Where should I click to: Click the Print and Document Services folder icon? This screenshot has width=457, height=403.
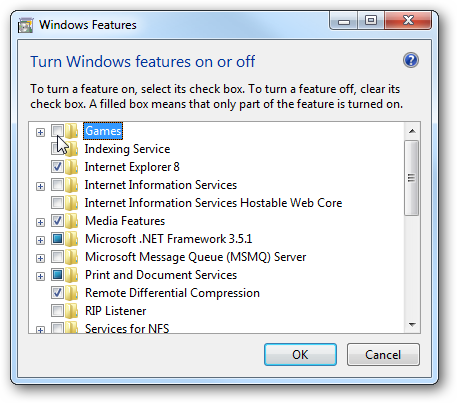(x=71, y=275)
